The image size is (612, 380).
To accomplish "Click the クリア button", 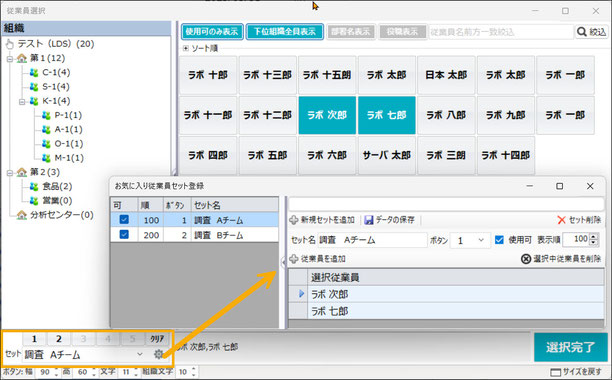I will coord(157,339).
